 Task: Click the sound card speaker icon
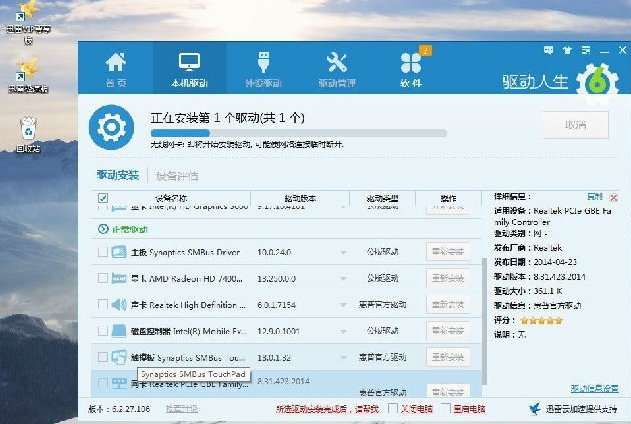click(x=119, y=304)
